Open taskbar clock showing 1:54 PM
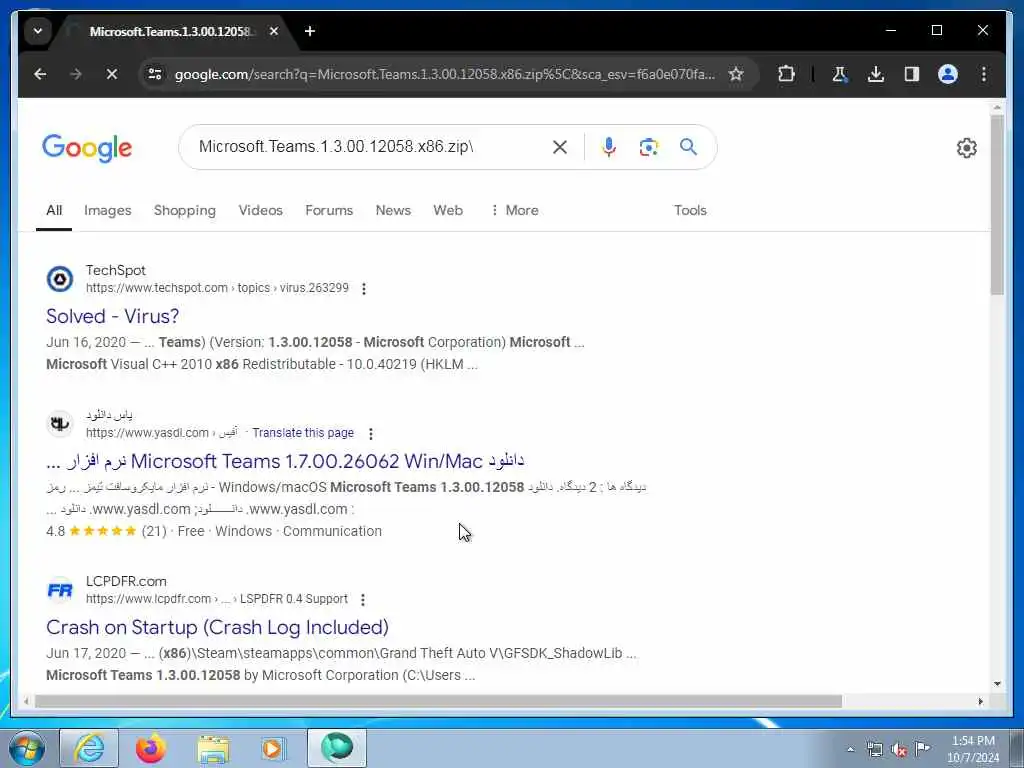 pos(973,749)
